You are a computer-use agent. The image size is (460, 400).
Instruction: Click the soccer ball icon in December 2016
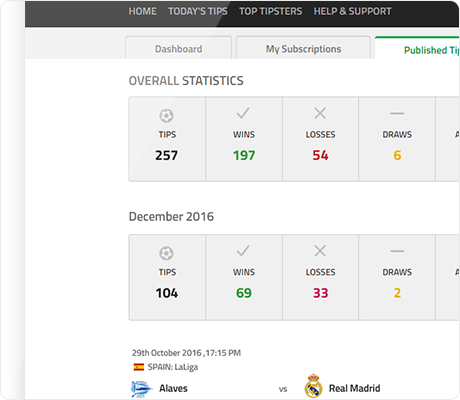coord(166,253)
